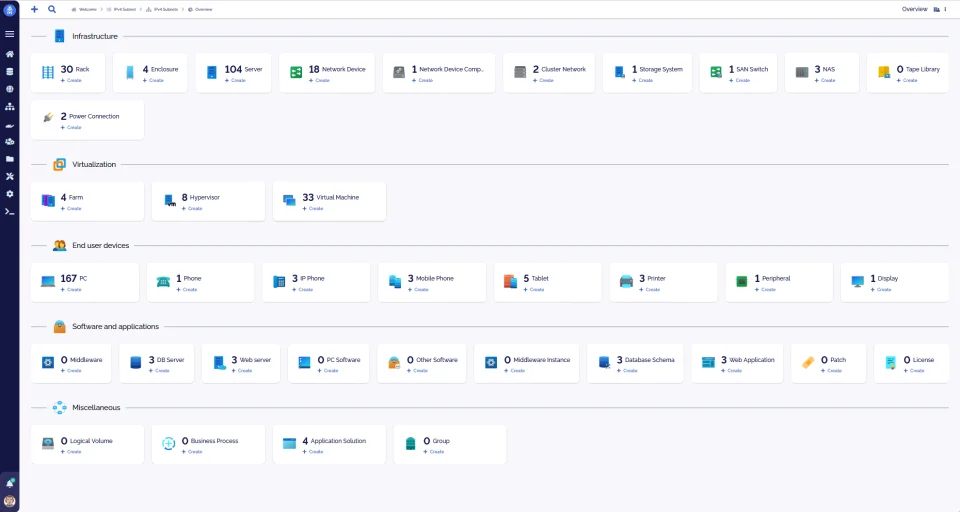Open the vertical dots menu at top right
The image size is (960, 512).
pos(946,9)
